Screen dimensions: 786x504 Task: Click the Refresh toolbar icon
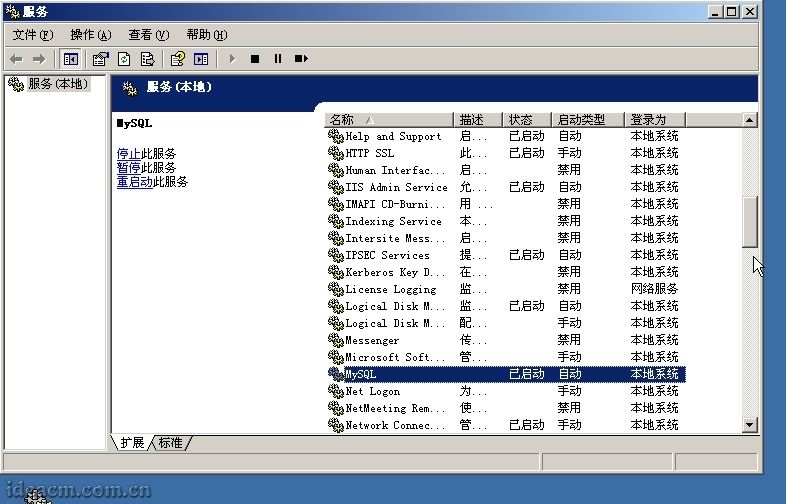point(125,59)
